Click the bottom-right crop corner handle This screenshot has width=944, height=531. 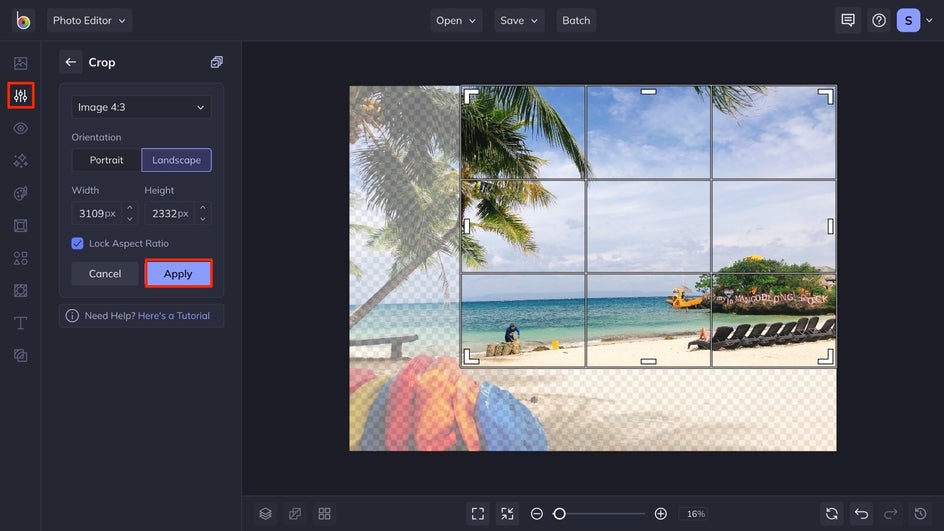(826, 357)
